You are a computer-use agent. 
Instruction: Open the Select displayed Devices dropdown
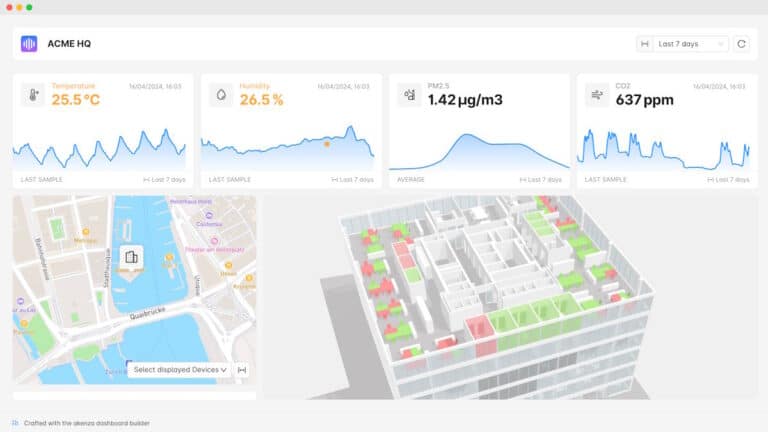tap(180, 370)
